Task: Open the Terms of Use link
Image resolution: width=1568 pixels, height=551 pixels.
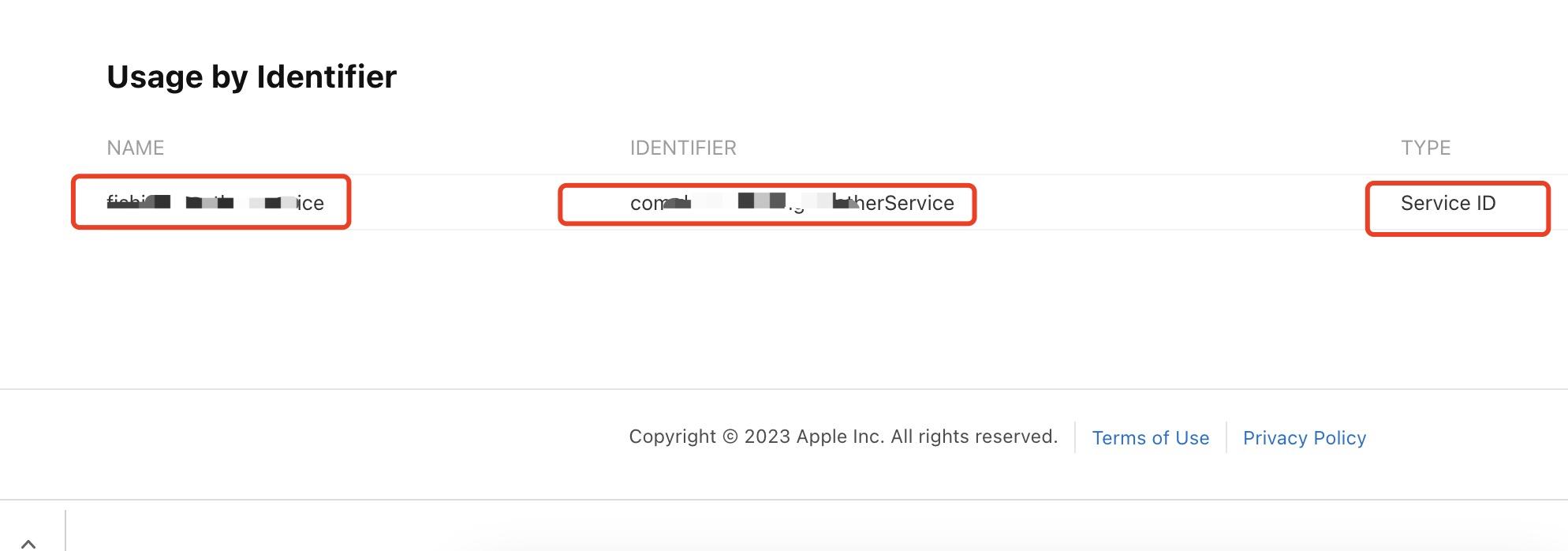Action: (x=1150, y=438)
